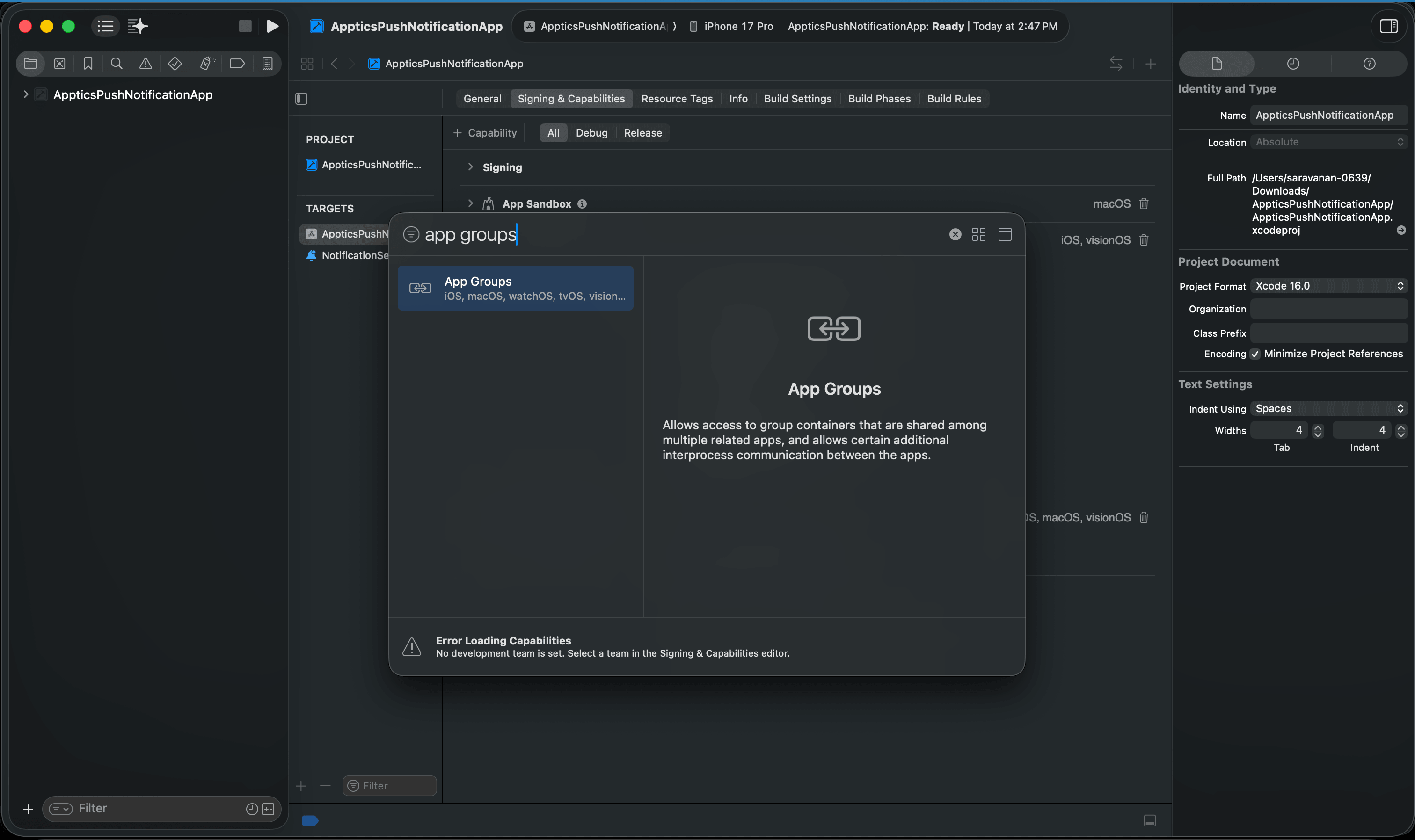
Task: Delete the App Sandbox capability trash icon
Action: point(1144,204)
